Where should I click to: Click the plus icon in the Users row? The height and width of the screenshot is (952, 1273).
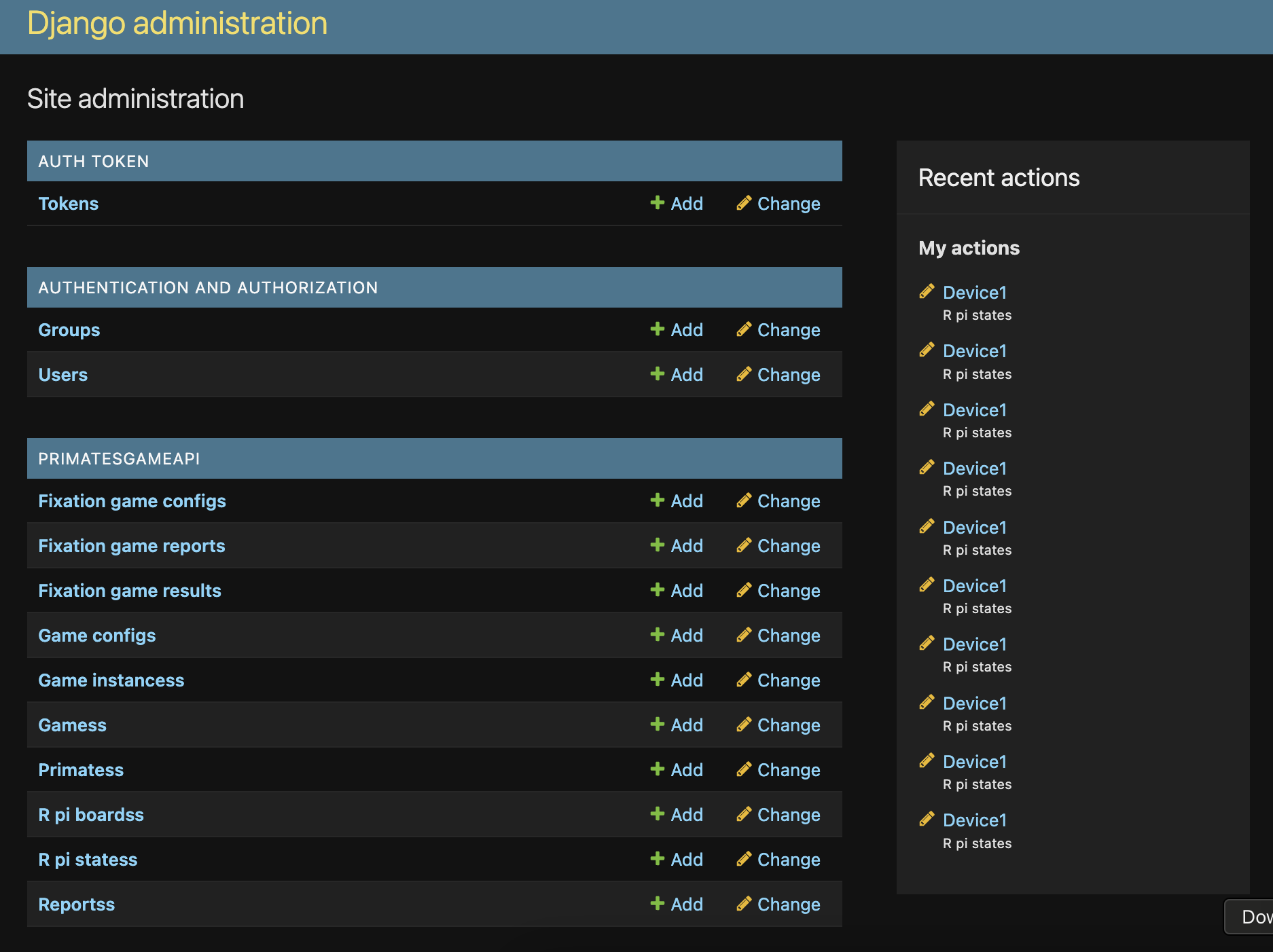657,373
